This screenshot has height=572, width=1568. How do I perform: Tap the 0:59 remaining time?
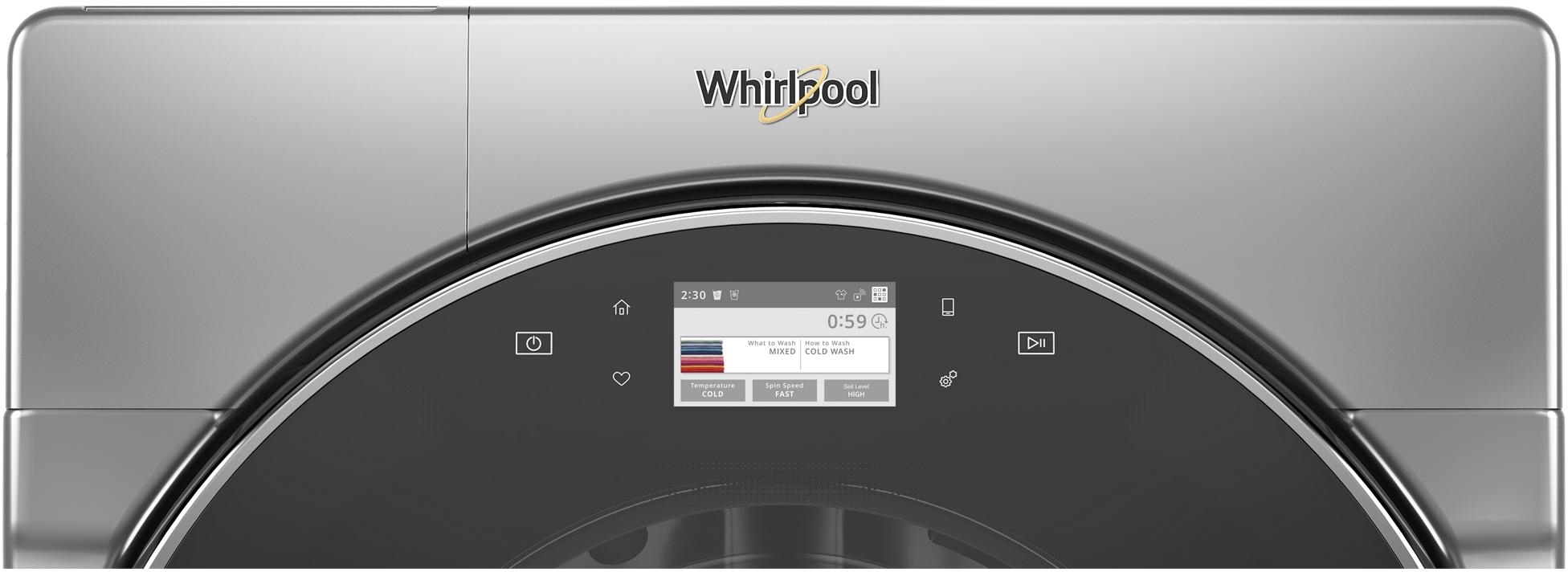pos(847,321)
